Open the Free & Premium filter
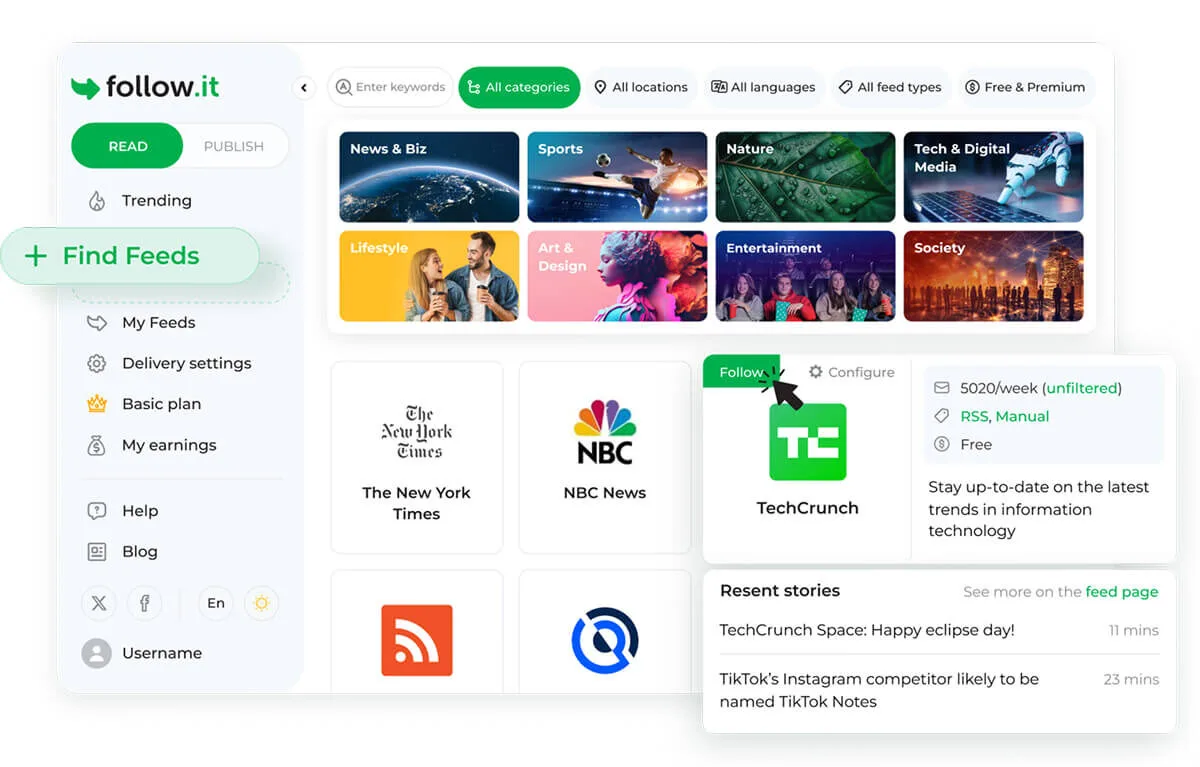 (1025, 87)
